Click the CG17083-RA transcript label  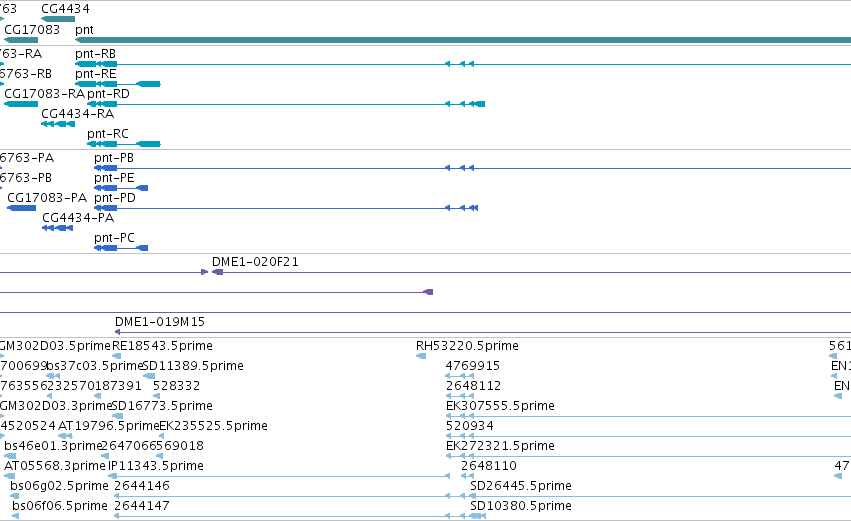pyautogui.click(x=45, y=94)
